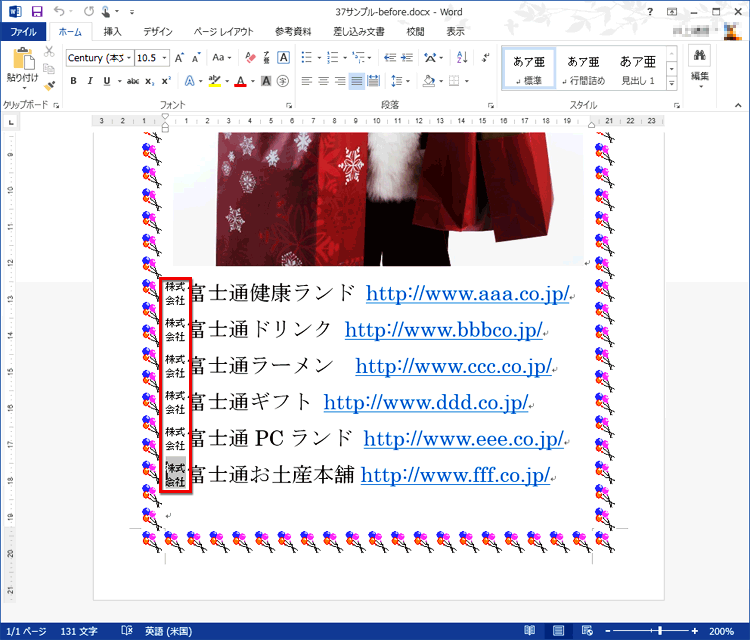Switch to 挿入 tab
This screenshot has height=640, width=750.
click(x=112, y=32)
